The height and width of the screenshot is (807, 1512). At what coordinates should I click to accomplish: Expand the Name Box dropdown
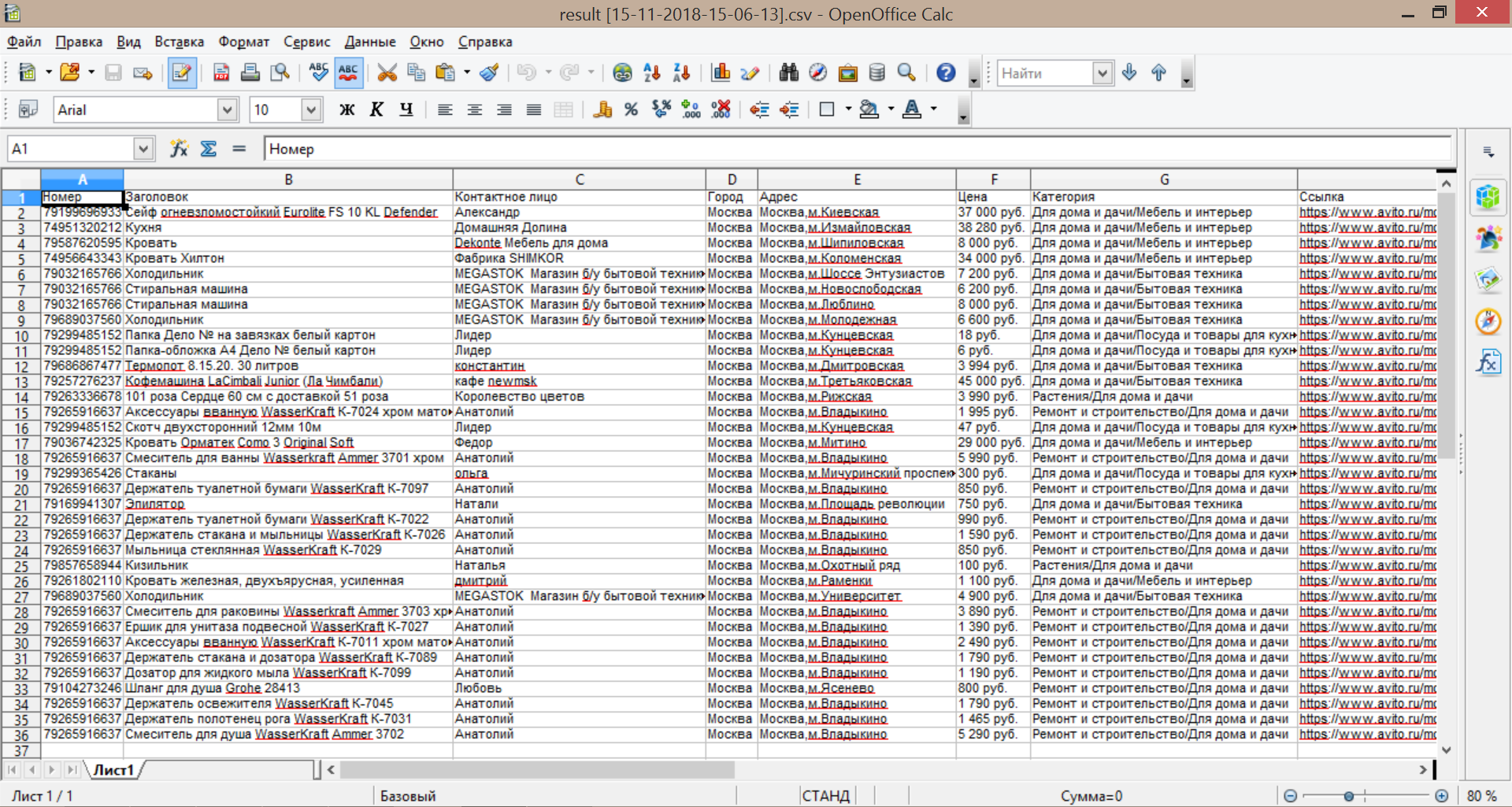143,149
